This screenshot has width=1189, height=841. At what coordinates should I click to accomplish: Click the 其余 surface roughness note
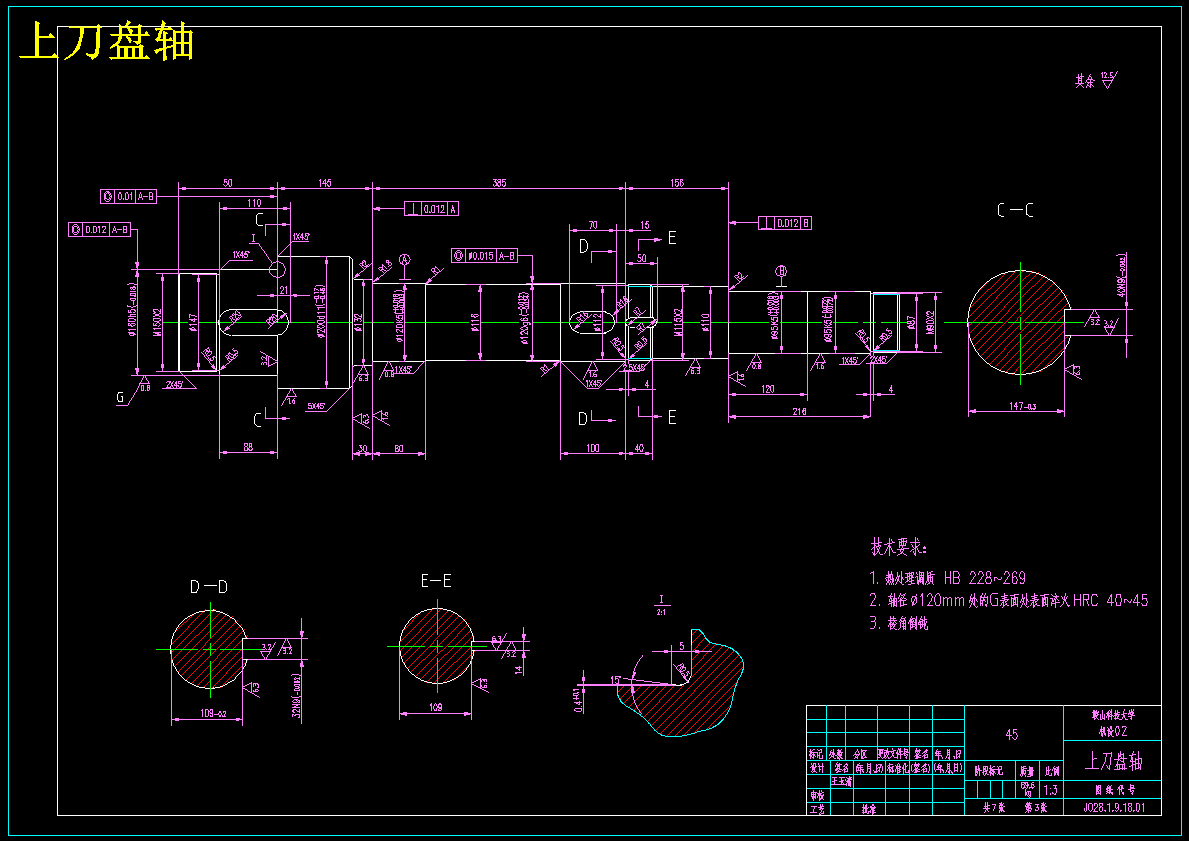click(x=1096, y=80)
